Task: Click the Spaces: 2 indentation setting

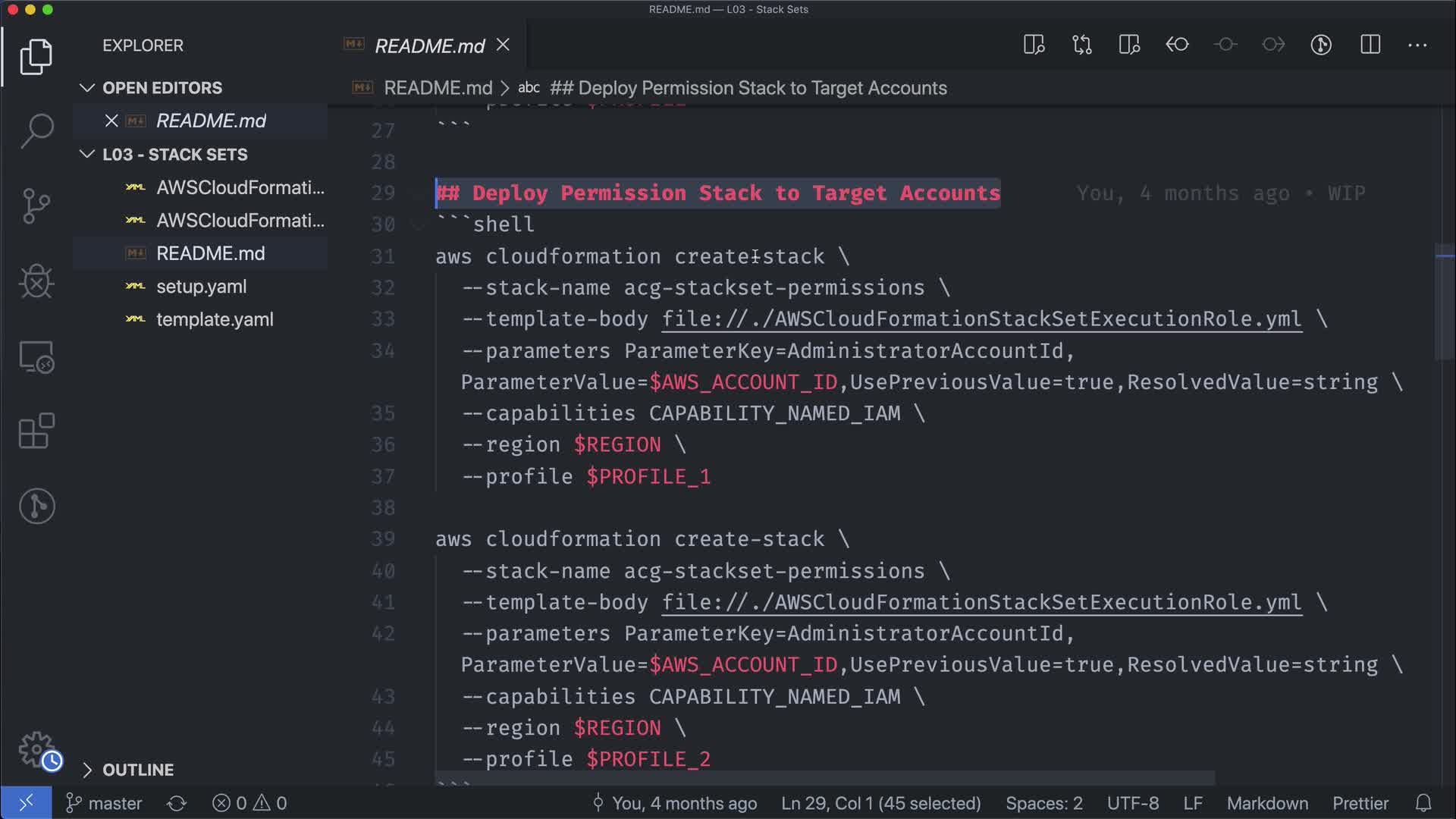Action: point(1043,803)
